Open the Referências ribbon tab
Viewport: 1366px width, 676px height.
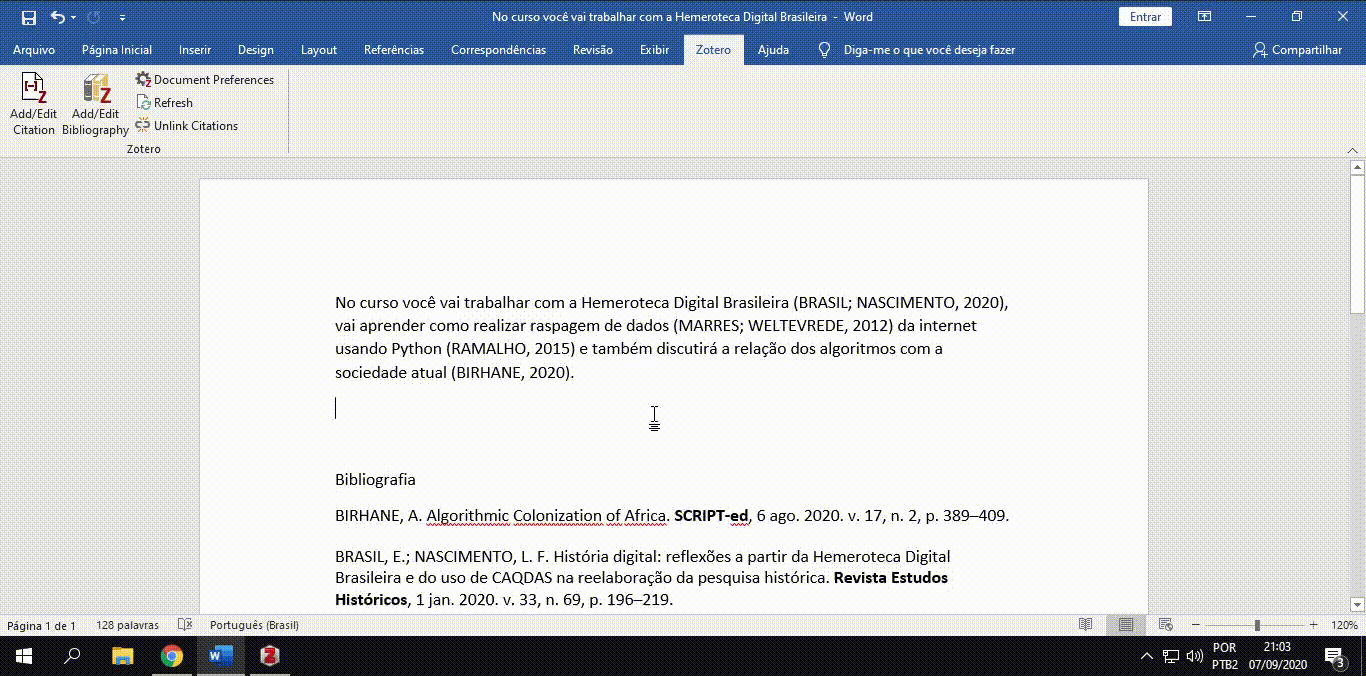click(x=393, y=50)
